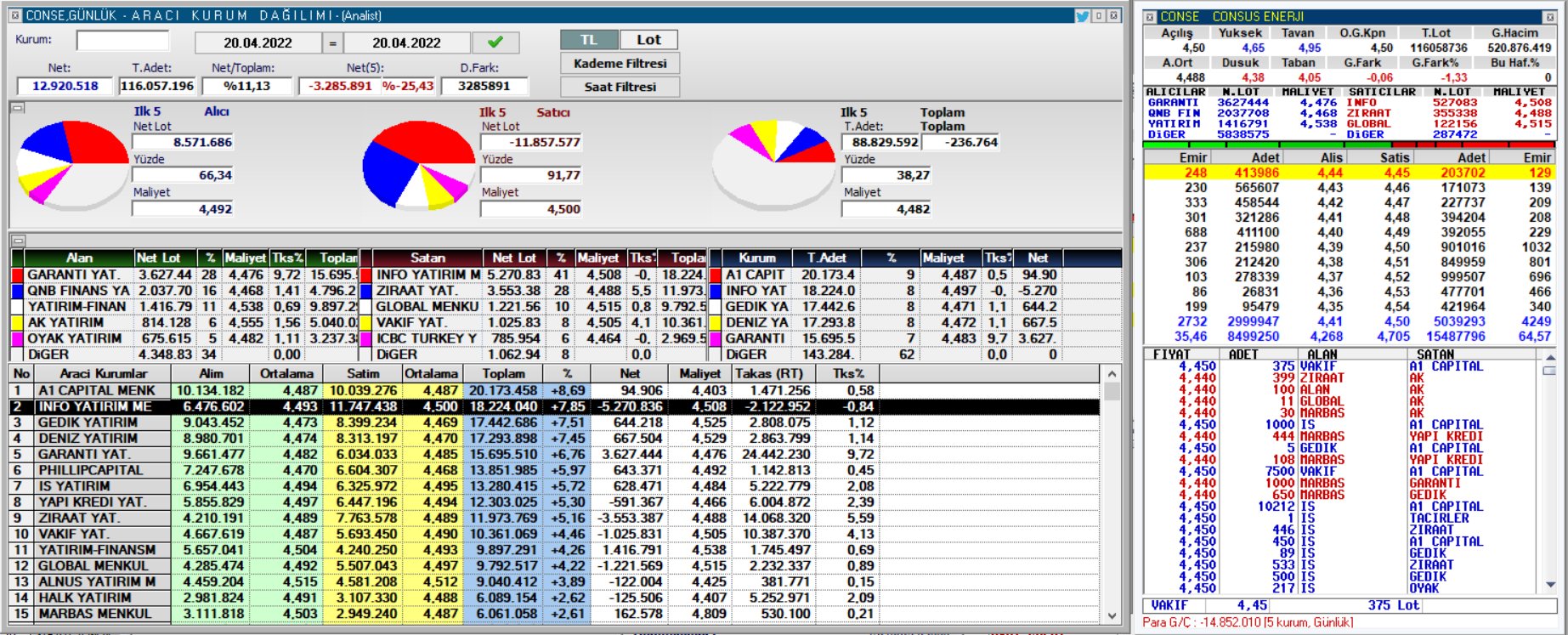Screen dimensions: 1568x635
Task: Select the MARBAS MENKUL row
Action: point(555,614)
